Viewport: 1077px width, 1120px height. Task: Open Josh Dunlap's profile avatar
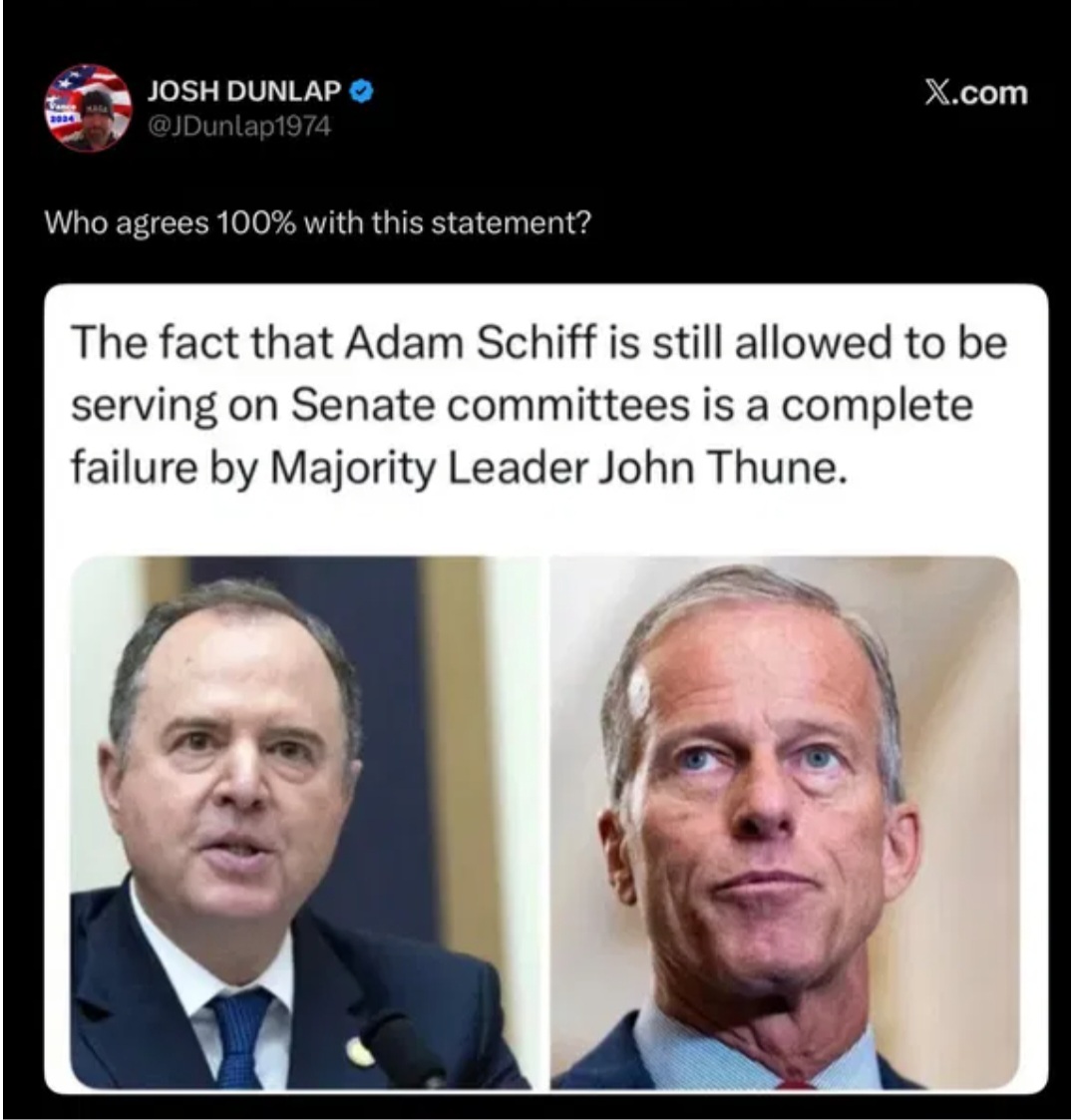(x=89, y=107)
